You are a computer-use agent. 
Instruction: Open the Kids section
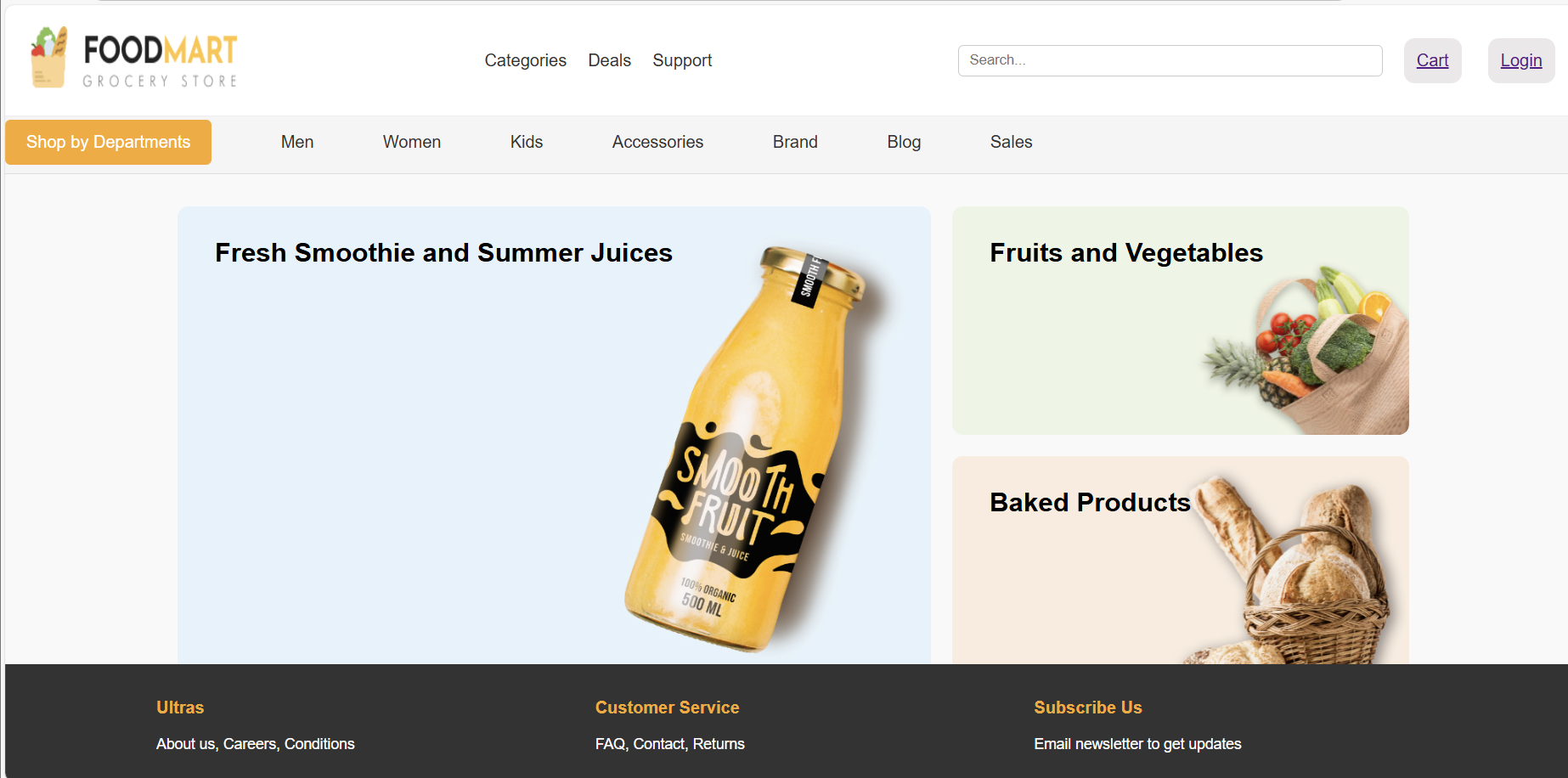527,142
